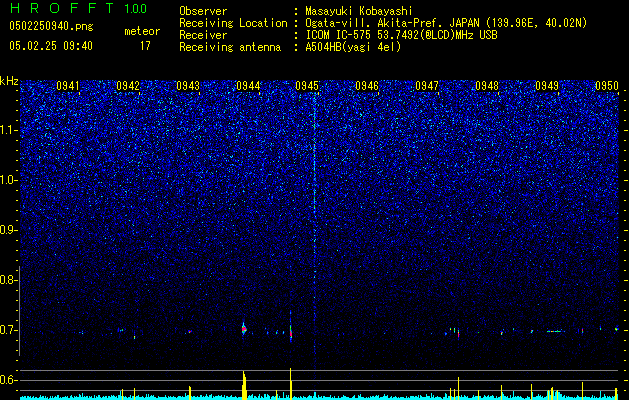Click time marker 0945
The height and width of the screenshot is (400, 629).
click(x=307, y=85)
